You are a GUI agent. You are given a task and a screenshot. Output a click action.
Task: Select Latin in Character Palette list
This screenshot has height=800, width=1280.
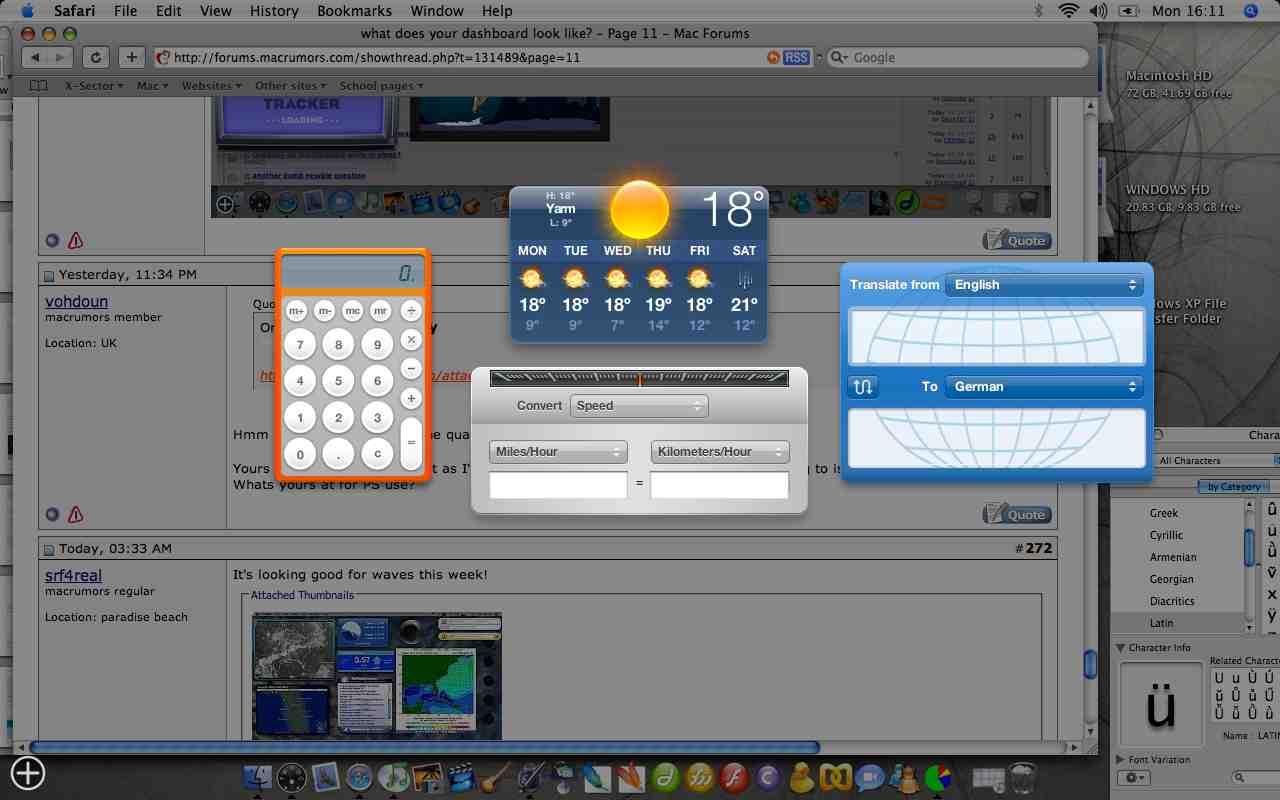1178,623
